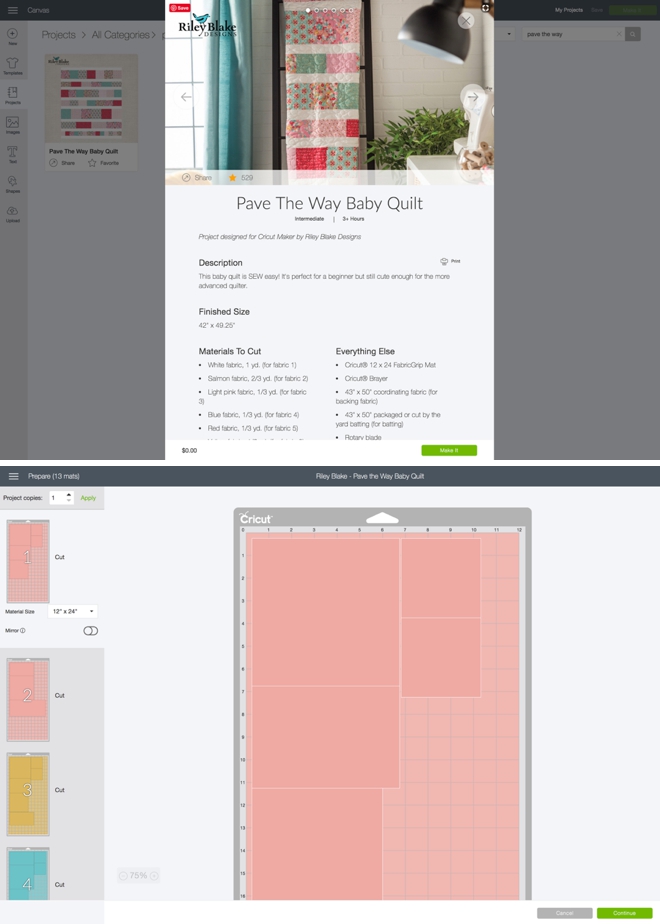The height and width of the screenshot is (924, 660).
Task: Click the Upload icon in sidebar
Action: point(12,213)
